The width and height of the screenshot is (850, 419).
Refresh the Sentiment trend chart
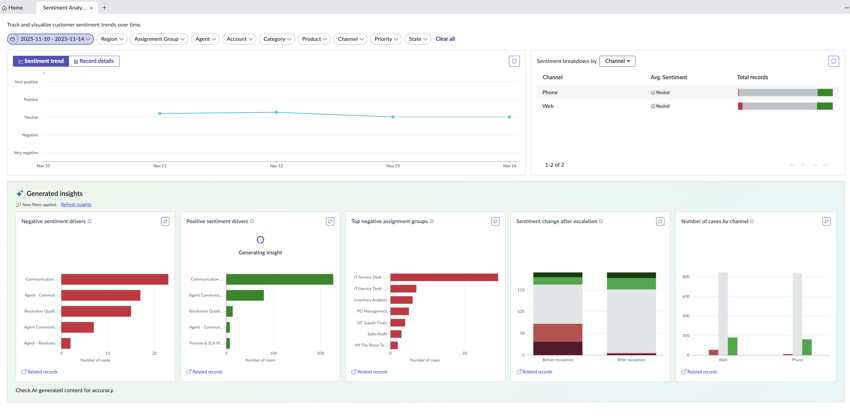pyautogui.click(x=514, y=61)
